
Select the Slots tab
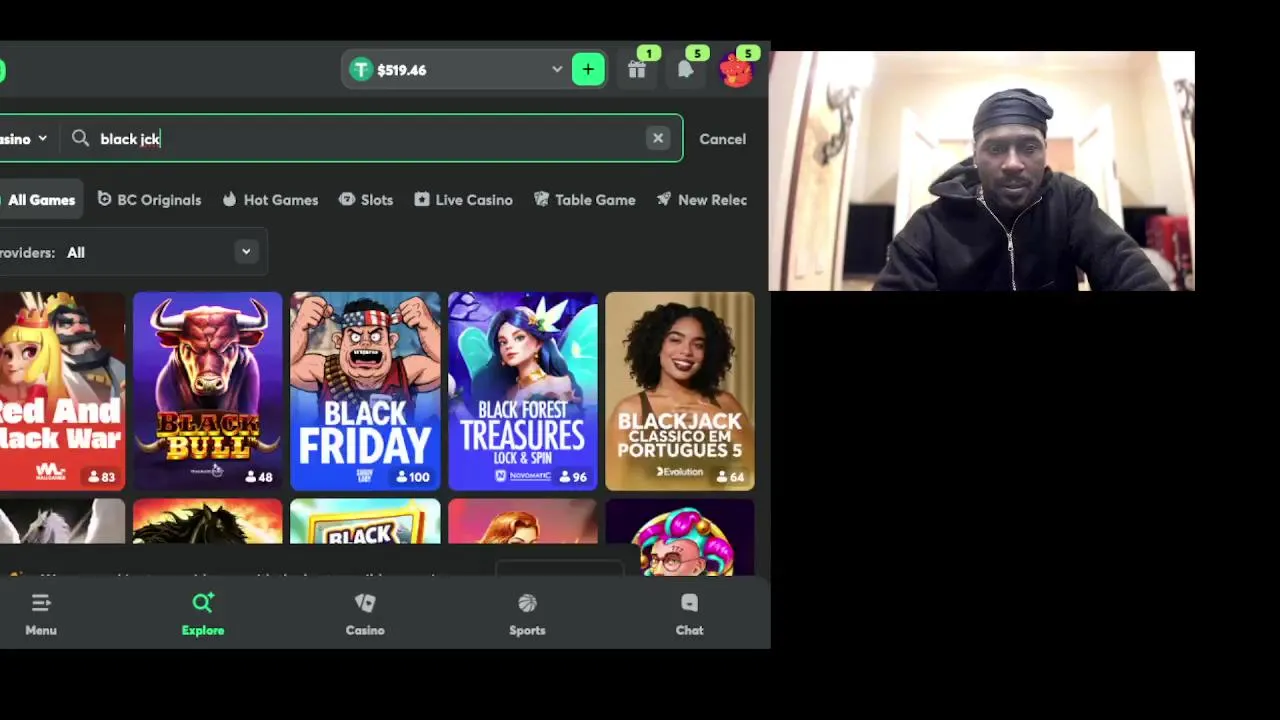pyautogui.click(x=366, y=200)
